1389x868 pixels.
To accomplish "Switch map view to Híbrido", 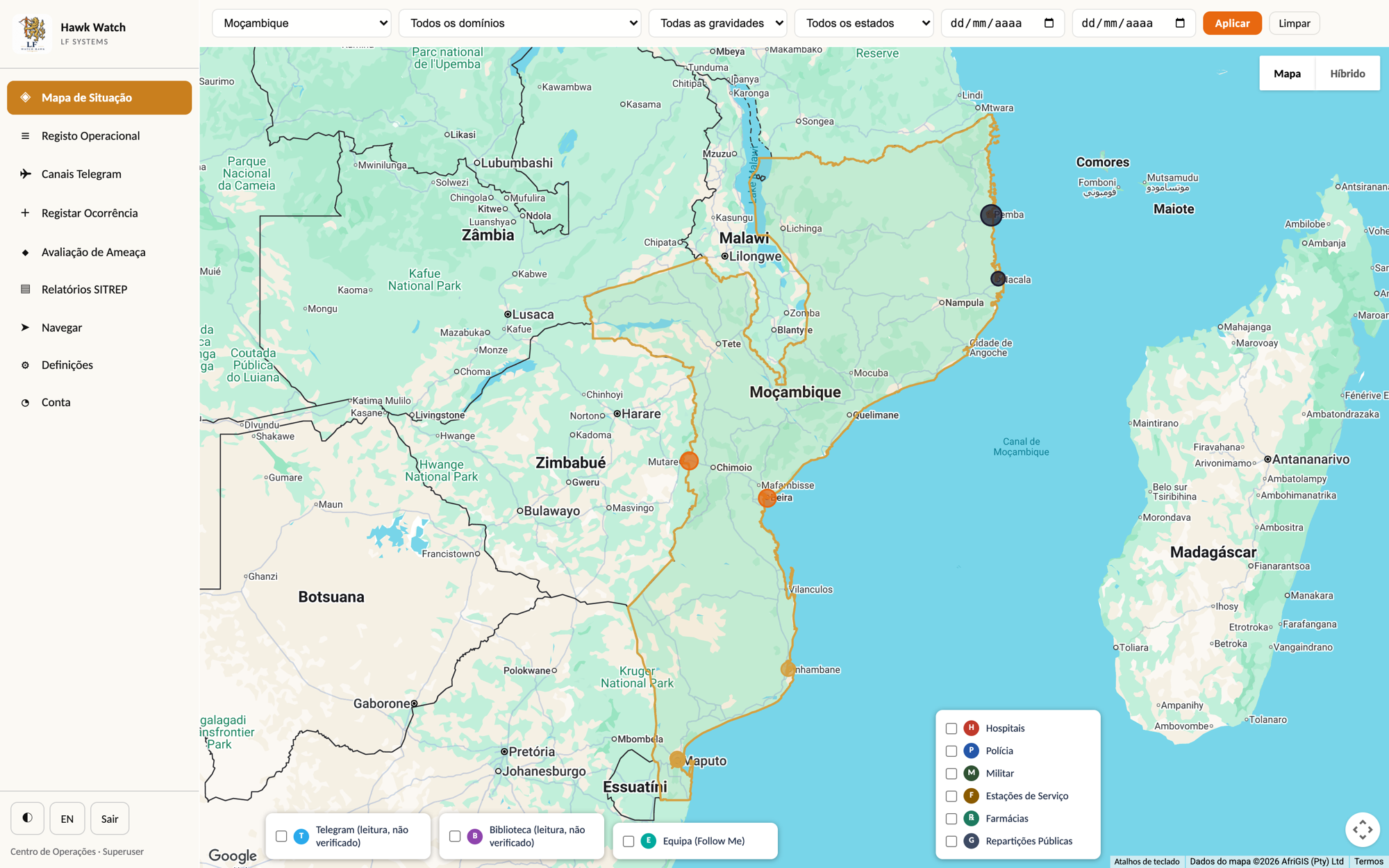I will click(x=1347, y=73).
